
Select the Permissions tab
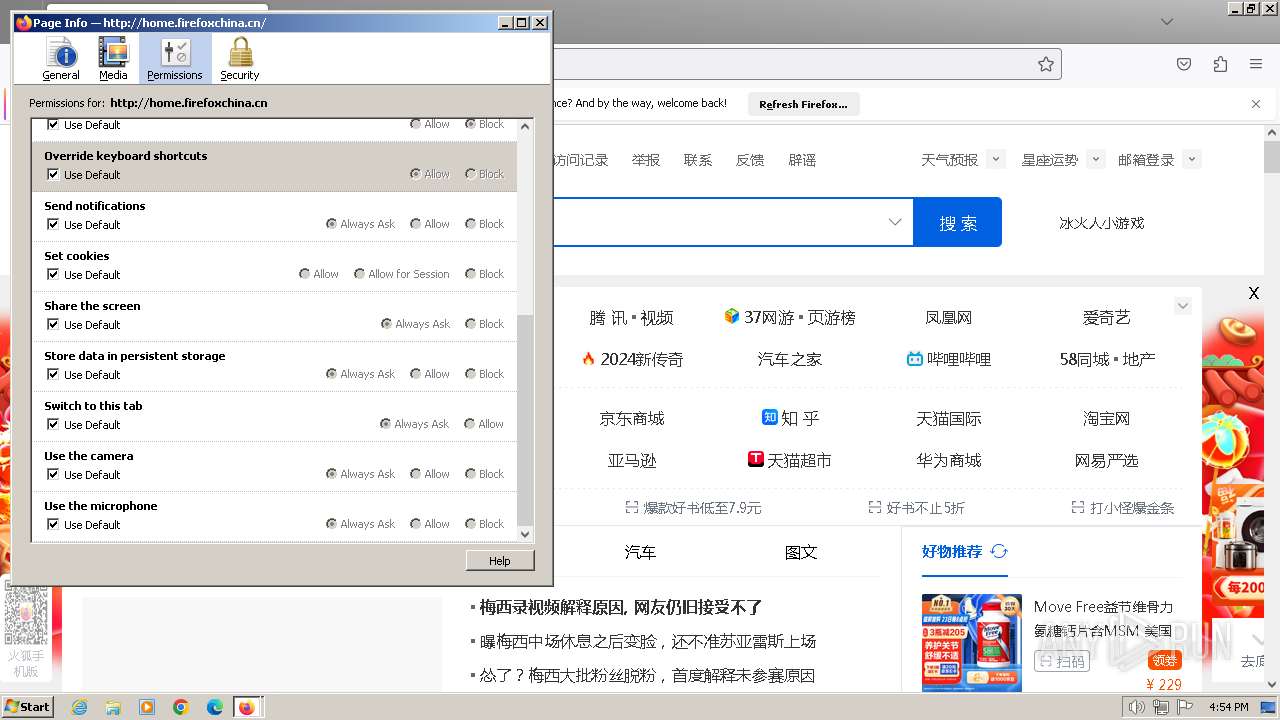[x=175, y=59]
